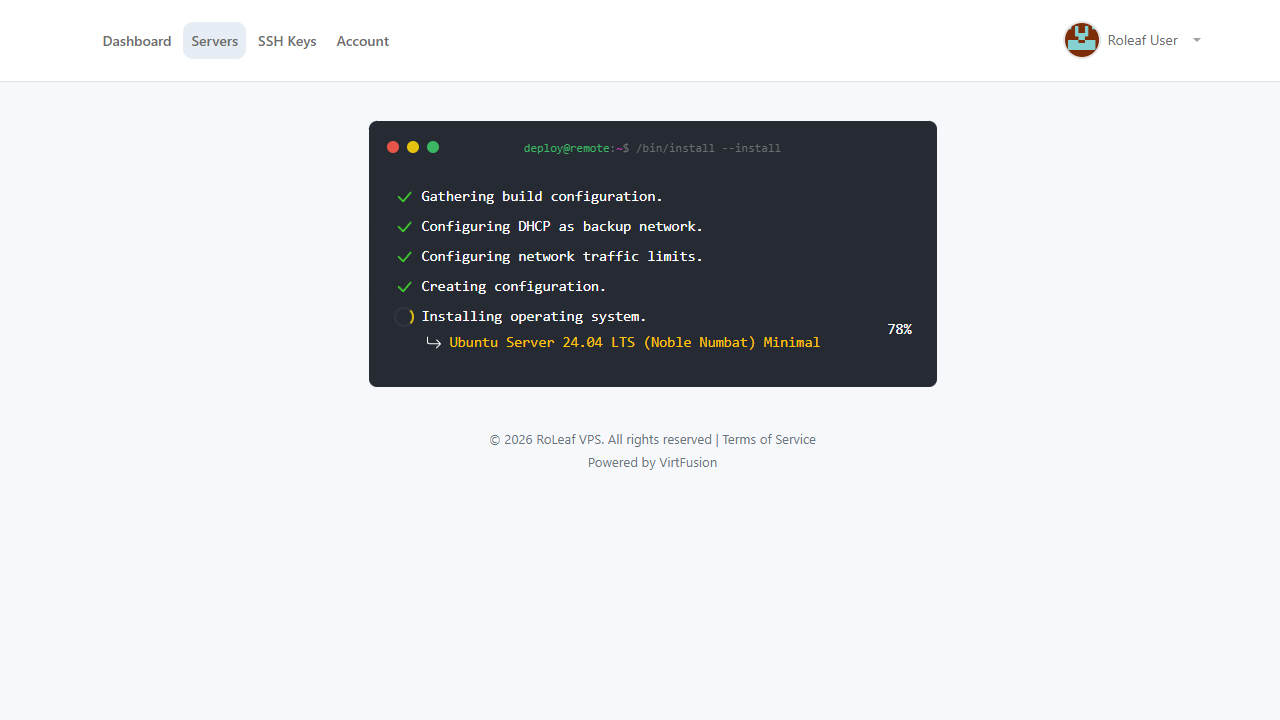This screenshot has width=1280, height=720.
Task: Click checkmark next to Creating configuration
Action: [404, 287]
